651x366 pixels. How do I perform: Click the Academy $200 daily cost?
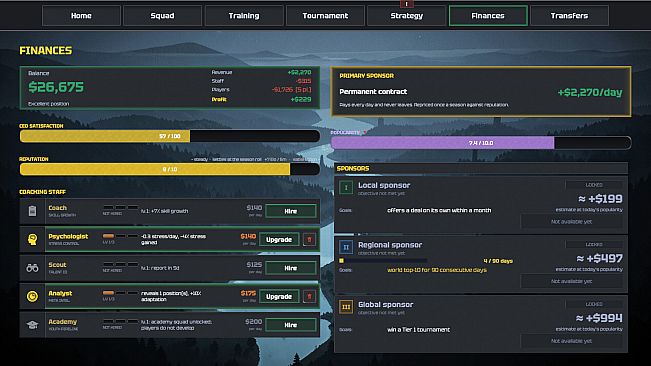(x=254, y=322)
